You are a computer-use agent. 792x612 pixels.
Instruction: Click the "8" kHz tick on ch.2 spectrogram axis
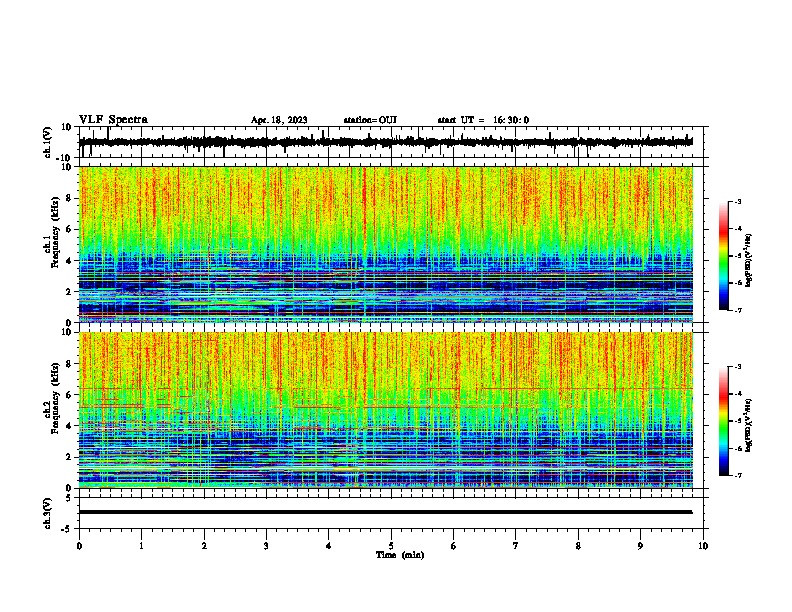pyautogui.click(x=69, y=364)
